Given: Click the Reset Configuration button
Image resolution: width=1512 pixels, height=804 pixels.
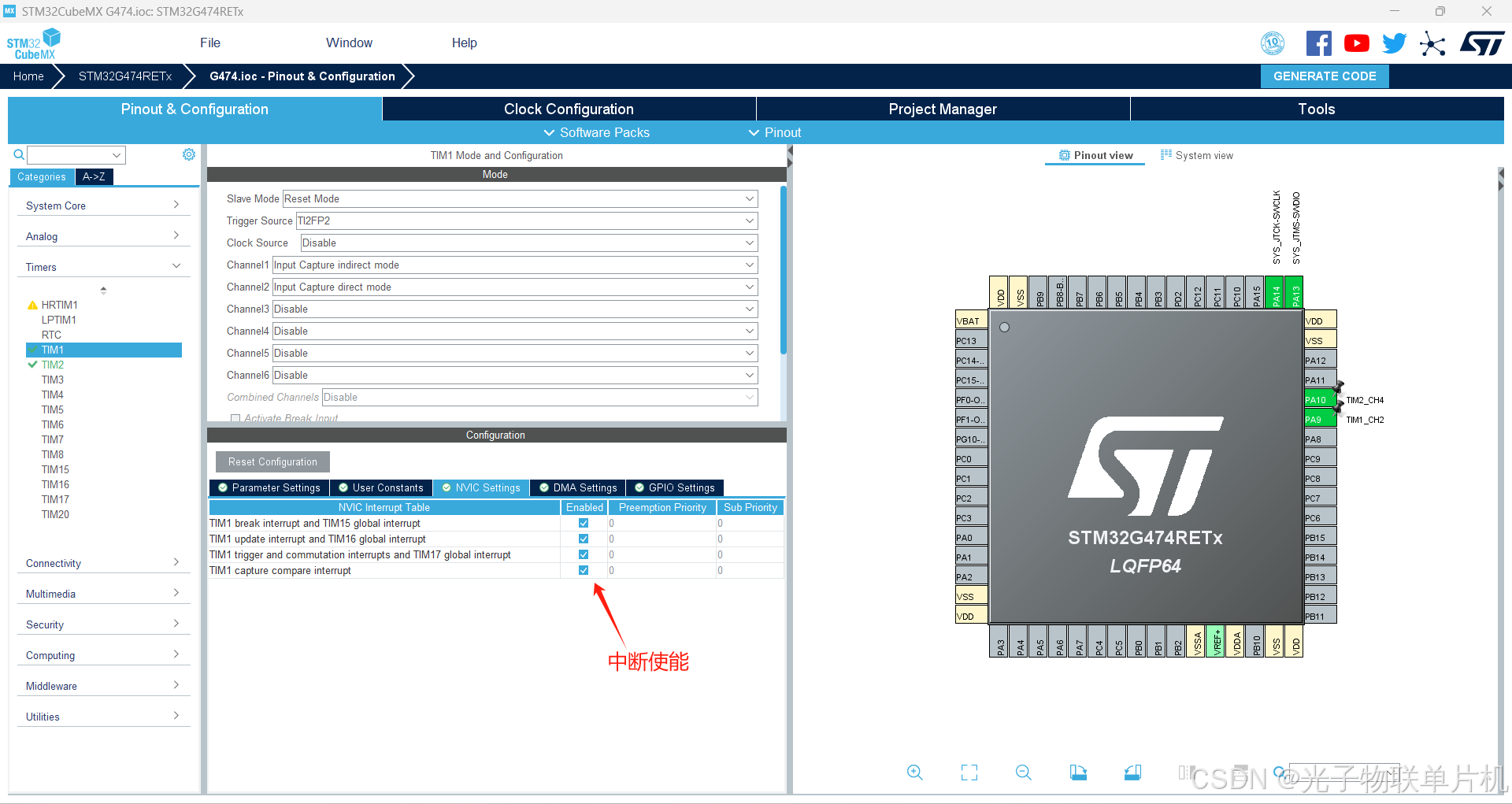Looking at the screenshot, I should pos(272,462).
